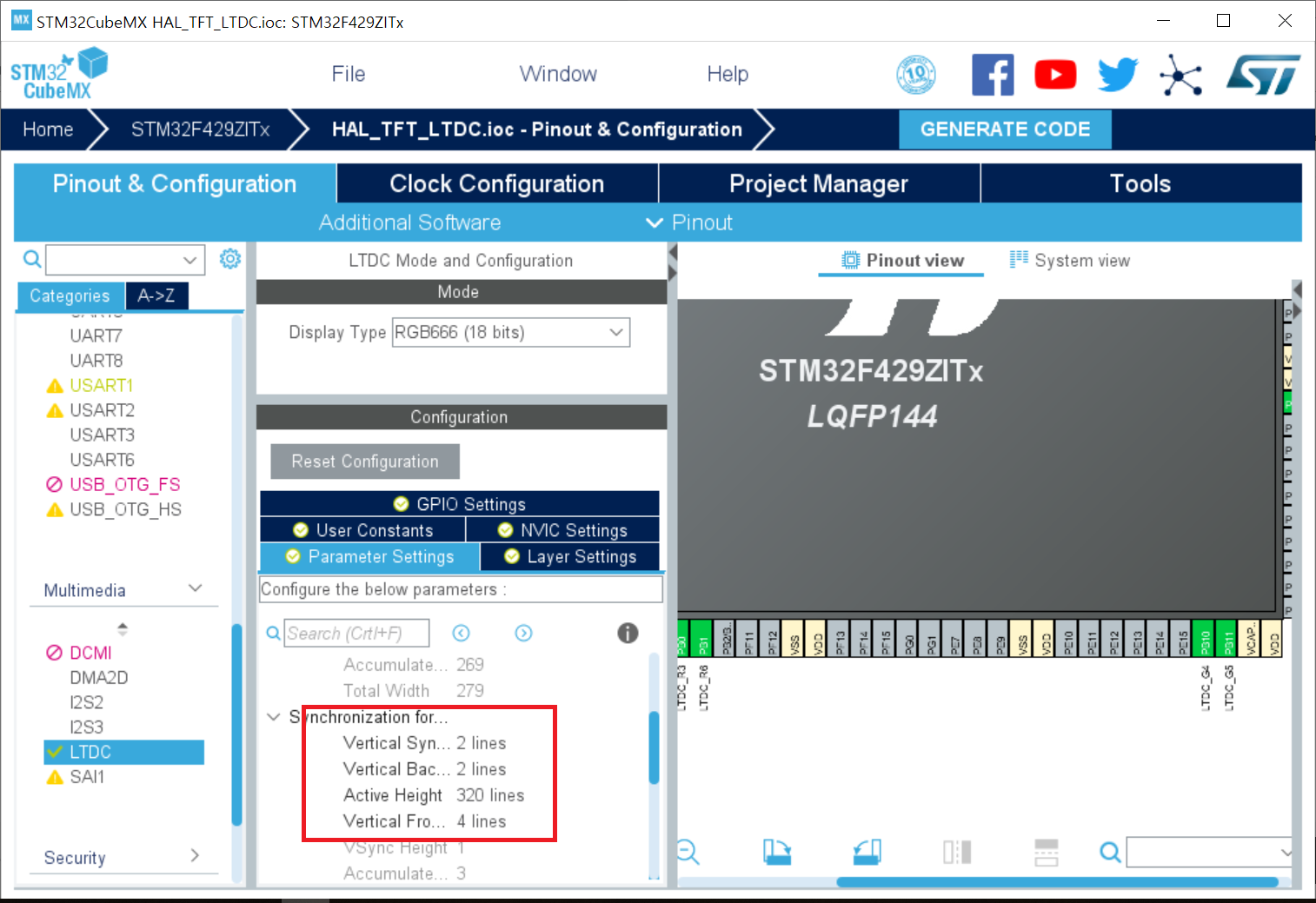This screenshot has height=903, width=1316.
Task: Open the File menu
Action: point(349,74)
